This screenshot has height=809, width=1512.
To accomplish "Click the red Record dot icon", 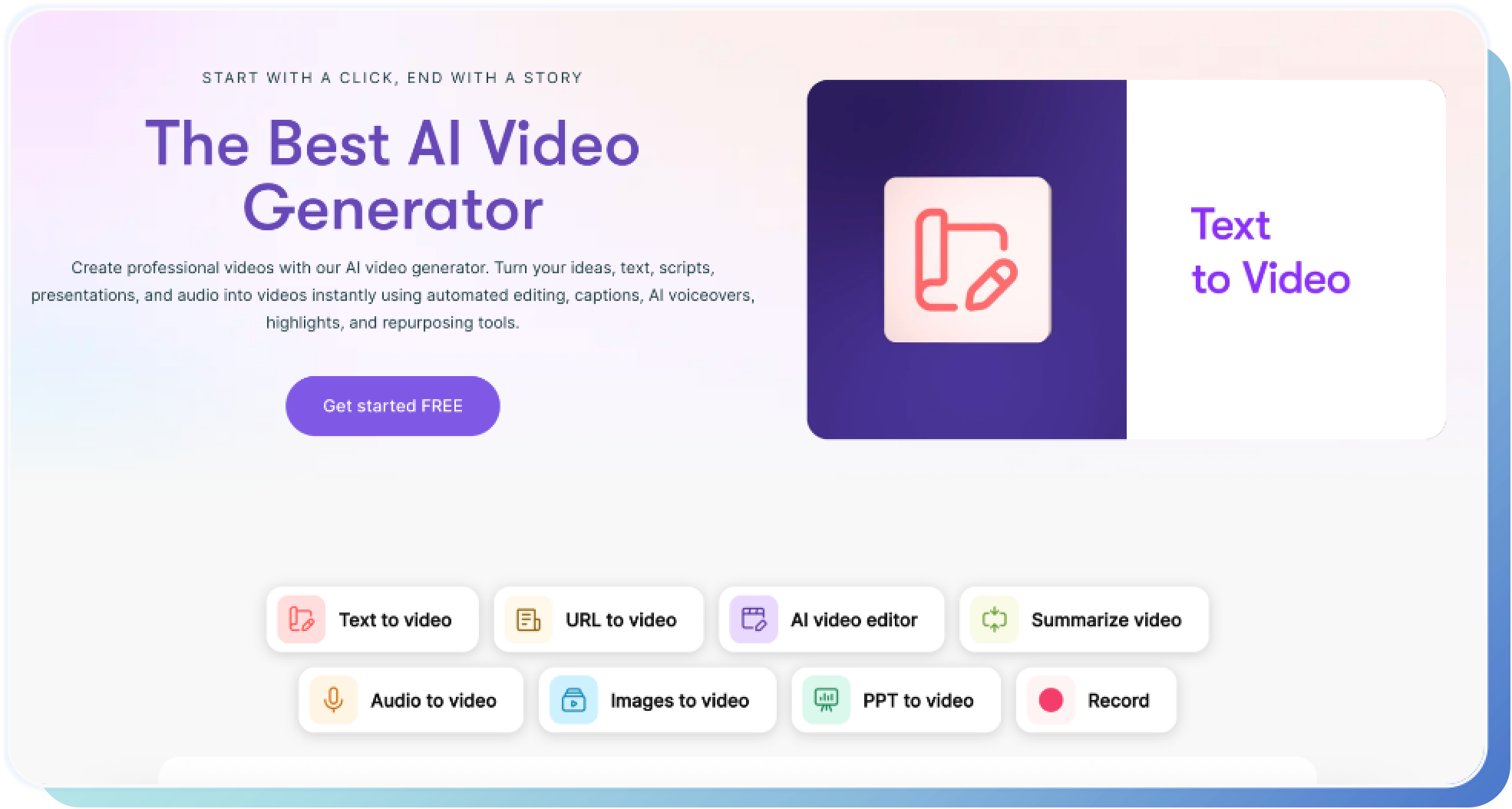I will click(x=1051, y=700).
